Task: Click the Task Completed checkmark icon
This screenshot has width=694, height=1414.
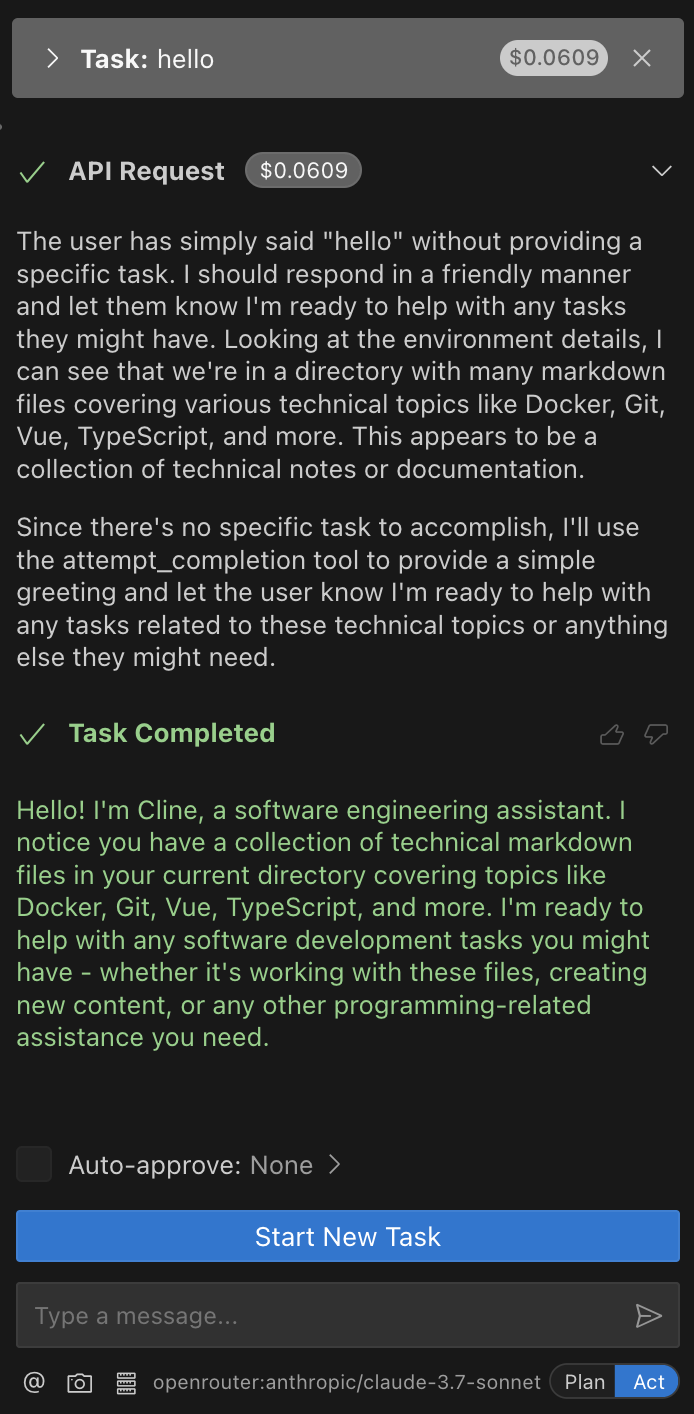Action: coord(33,734)
